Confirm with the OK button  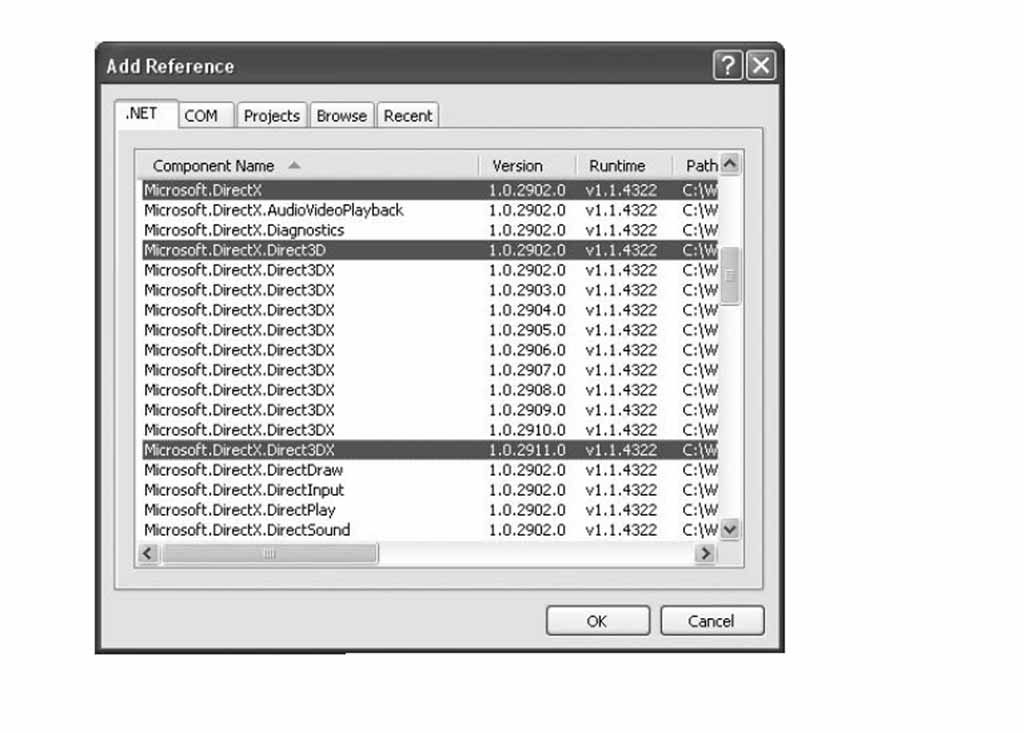coord(598,621)
